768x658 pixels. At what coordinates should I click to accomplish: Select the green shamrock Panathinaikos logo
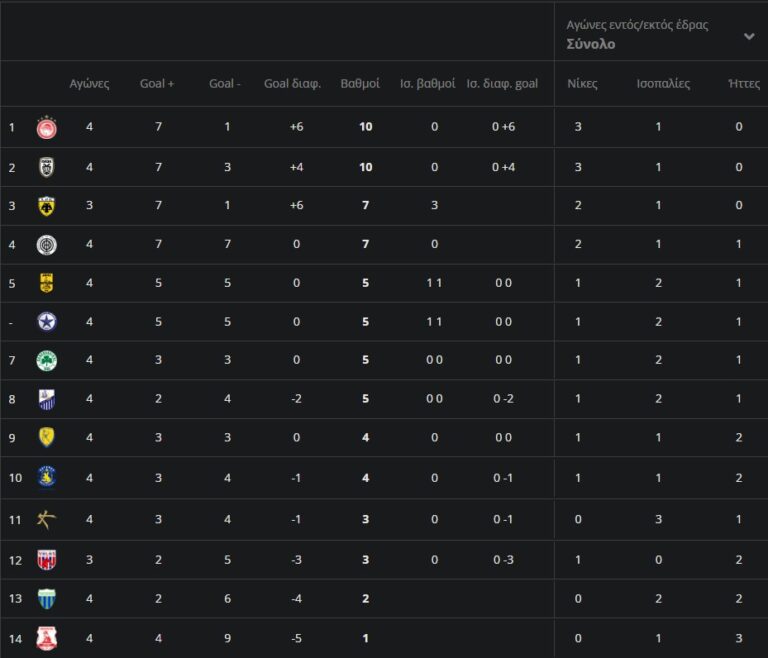coord(46,360)
